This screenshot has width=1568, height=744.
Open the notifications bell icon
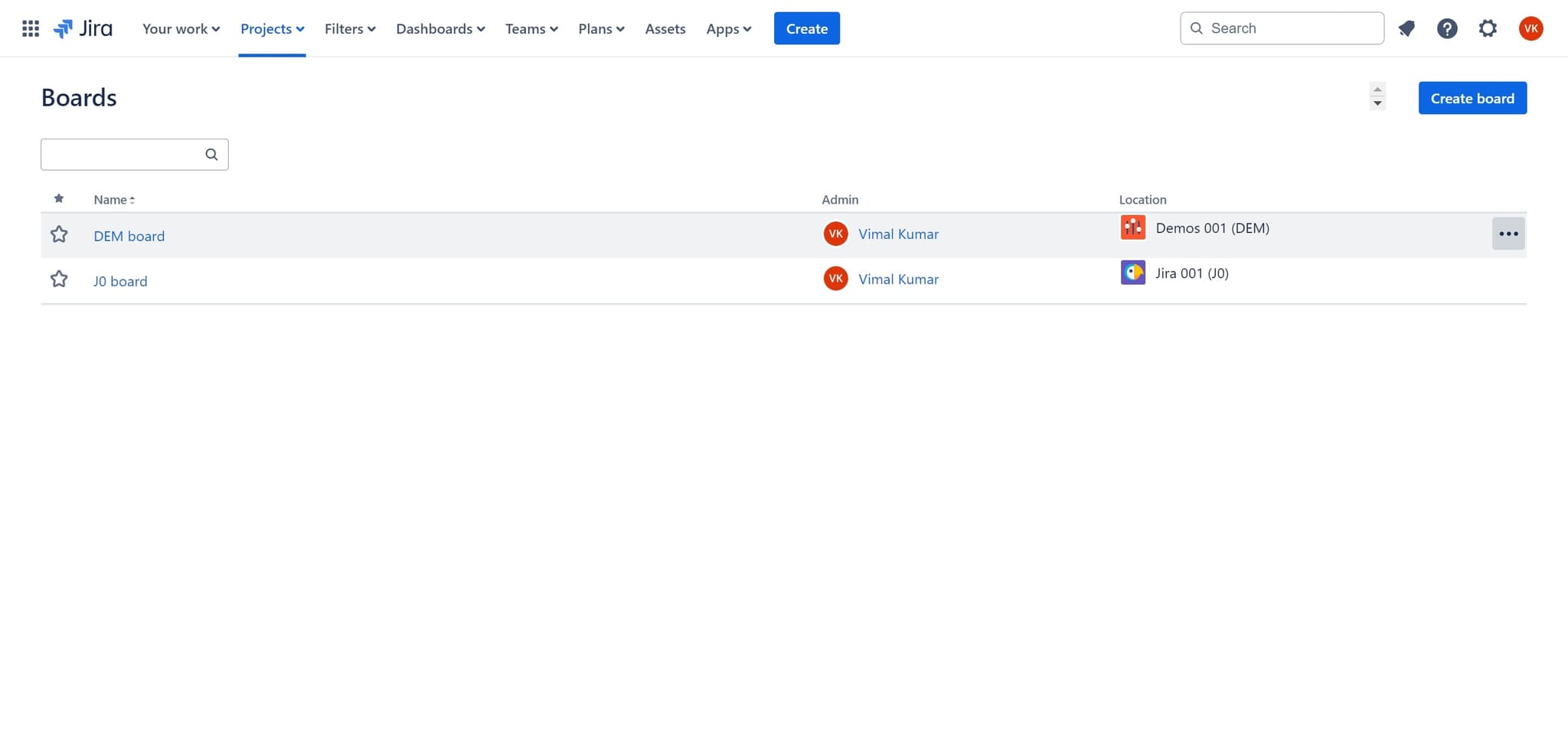tap(1406, 28)
